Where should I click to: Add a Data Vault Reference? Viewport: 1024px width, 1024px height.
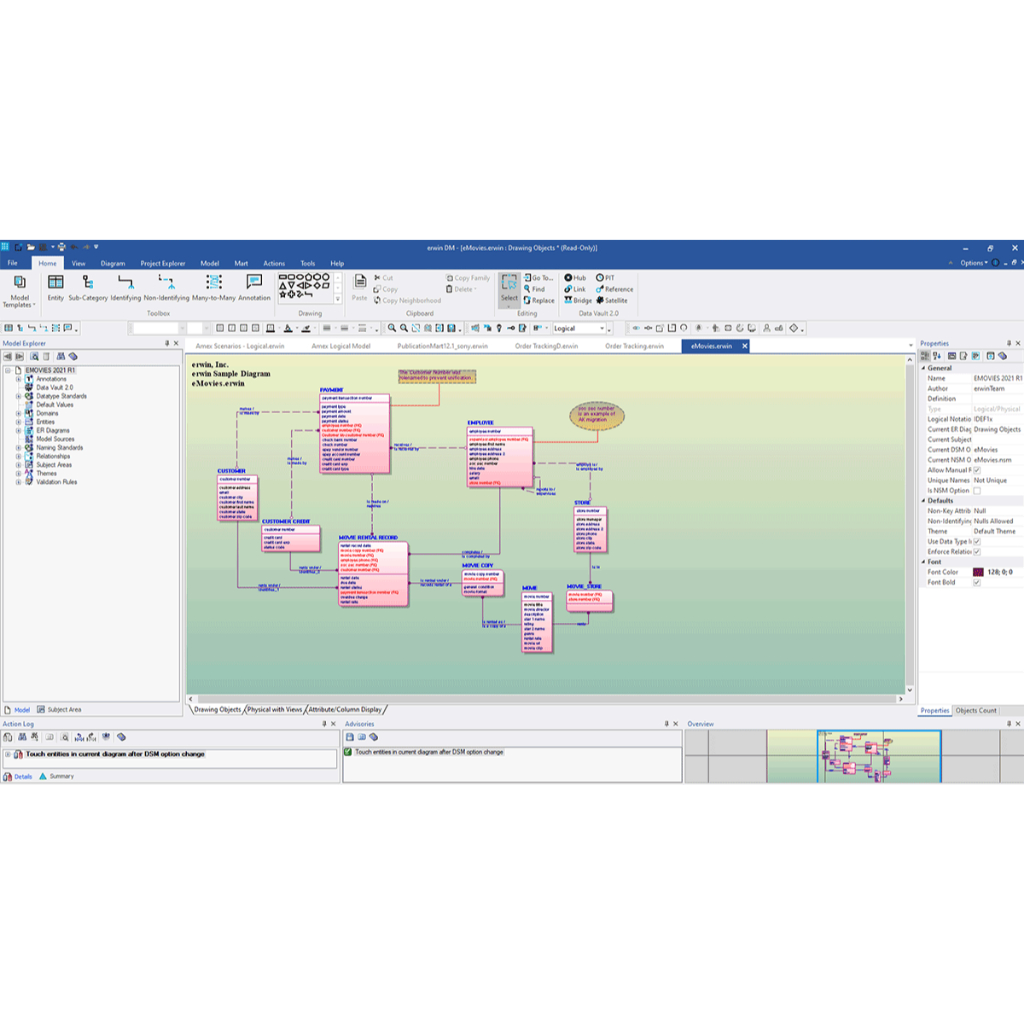(x=614, y=289)
